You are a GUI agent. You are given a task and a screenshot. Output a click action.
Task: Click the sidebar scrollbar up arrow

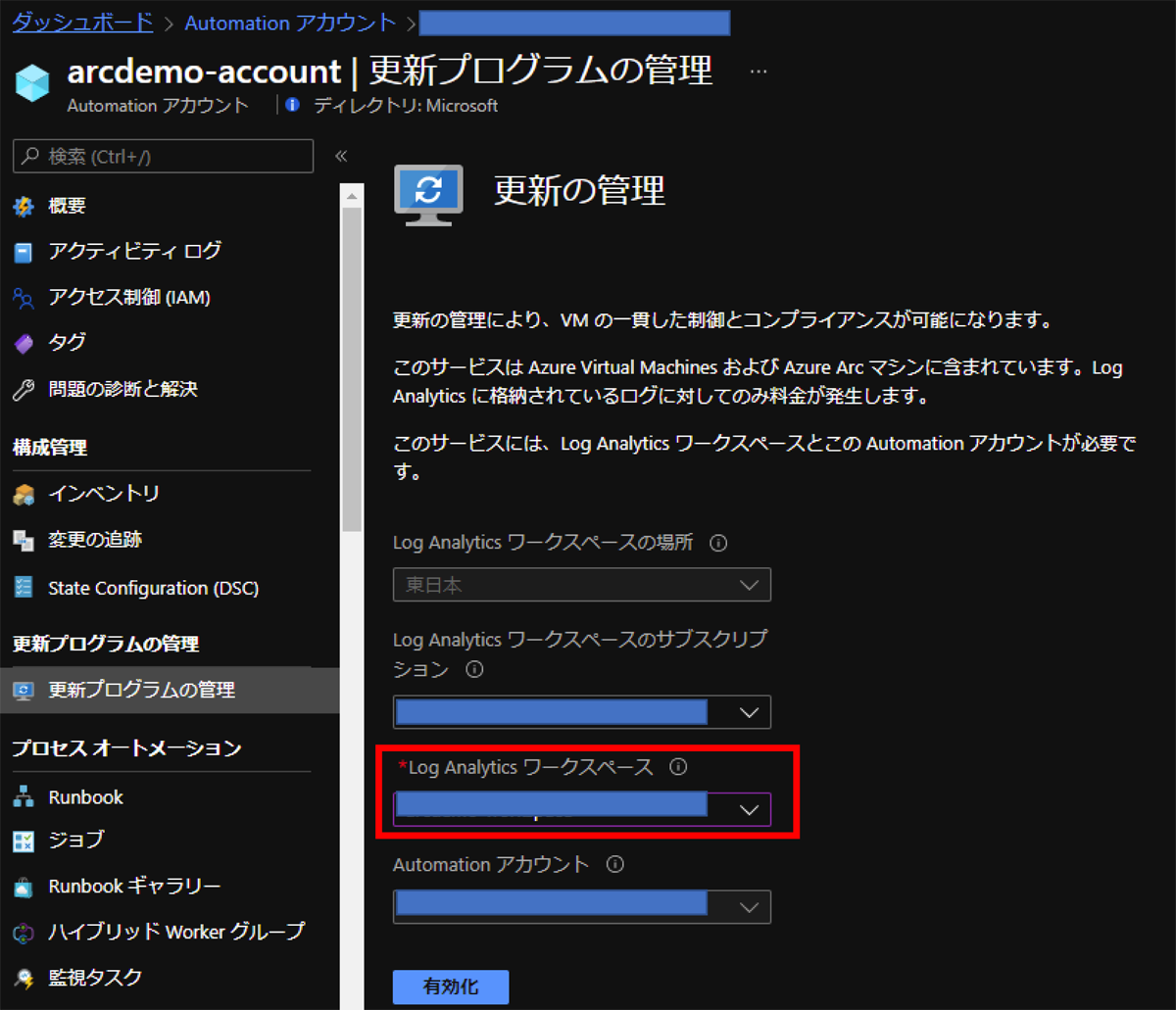(x=352, y=195)
